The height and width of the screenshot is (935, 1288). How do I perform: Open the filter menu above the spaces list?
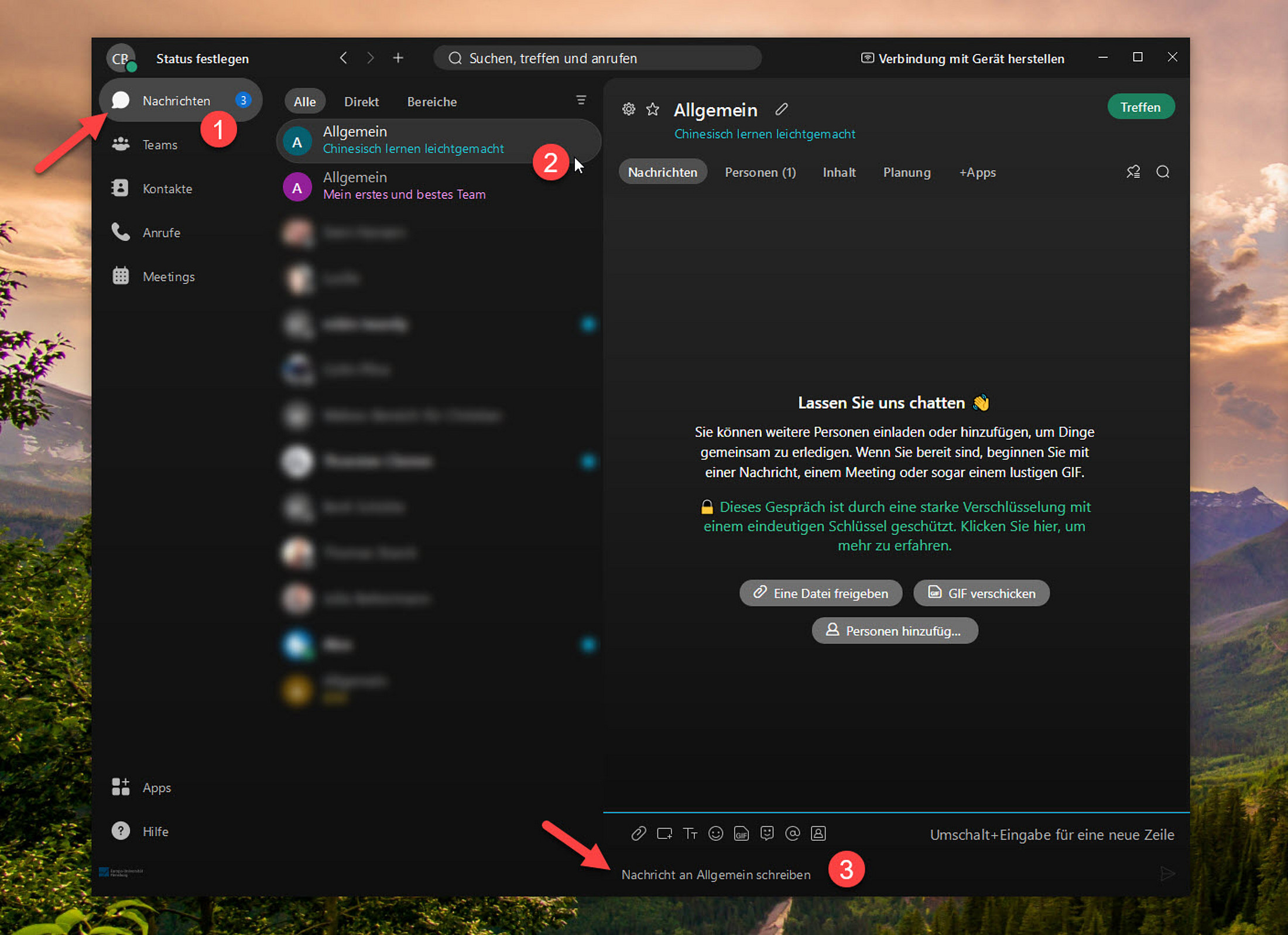pos(581,101)
